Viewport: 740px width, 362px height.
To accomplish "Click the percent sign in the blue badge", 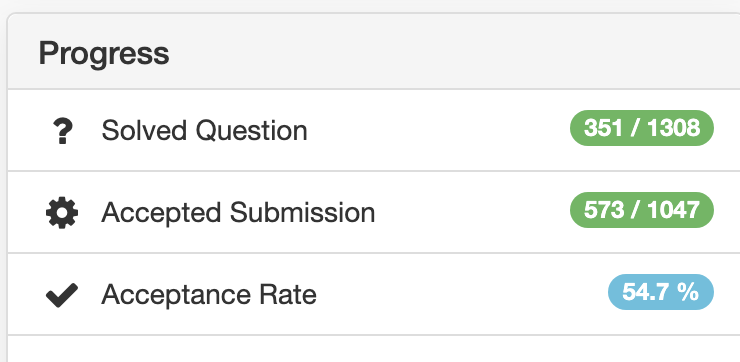I will [x=688, y=292].
